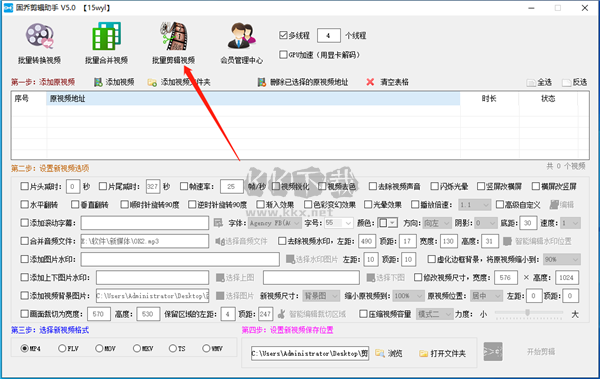
Task: Click the red X 清空表格 icon
Action: (x=370, y=82)
